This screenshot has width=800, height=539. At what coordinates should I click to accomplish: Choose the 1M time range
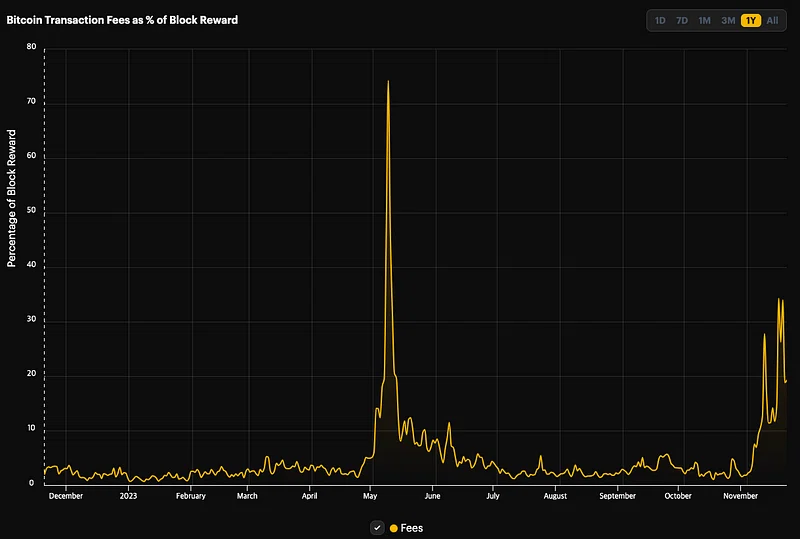coord(705,20)
